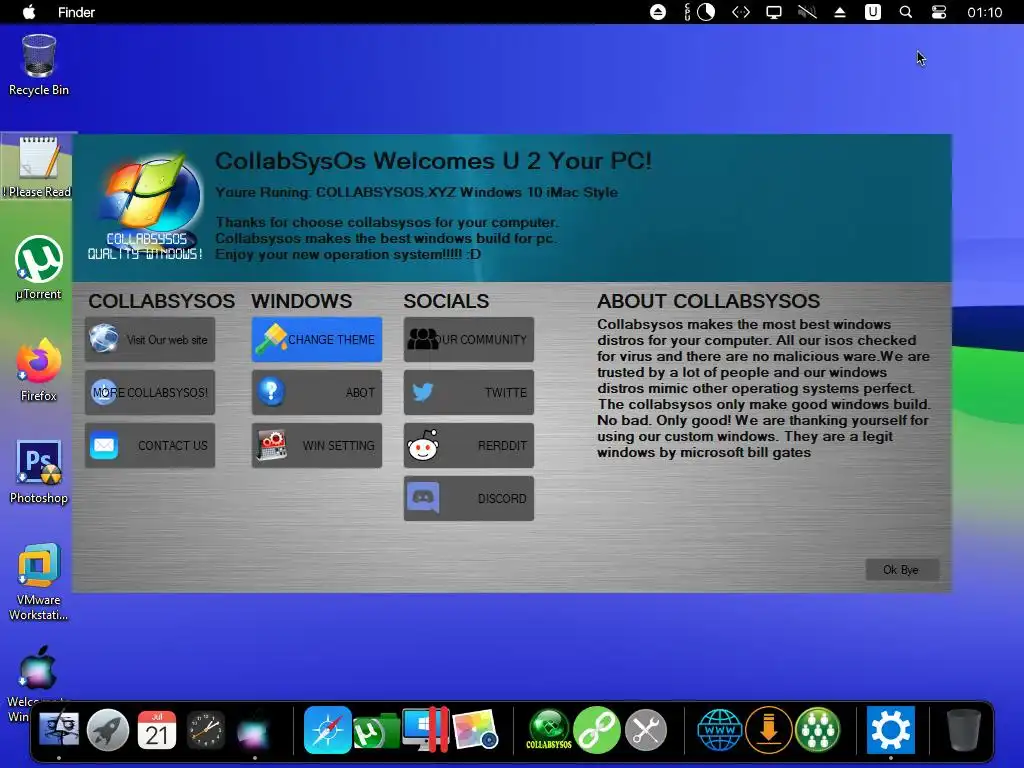Open the green people group dock icon
Screen dimensions: 1024x768
click(818, 729)
